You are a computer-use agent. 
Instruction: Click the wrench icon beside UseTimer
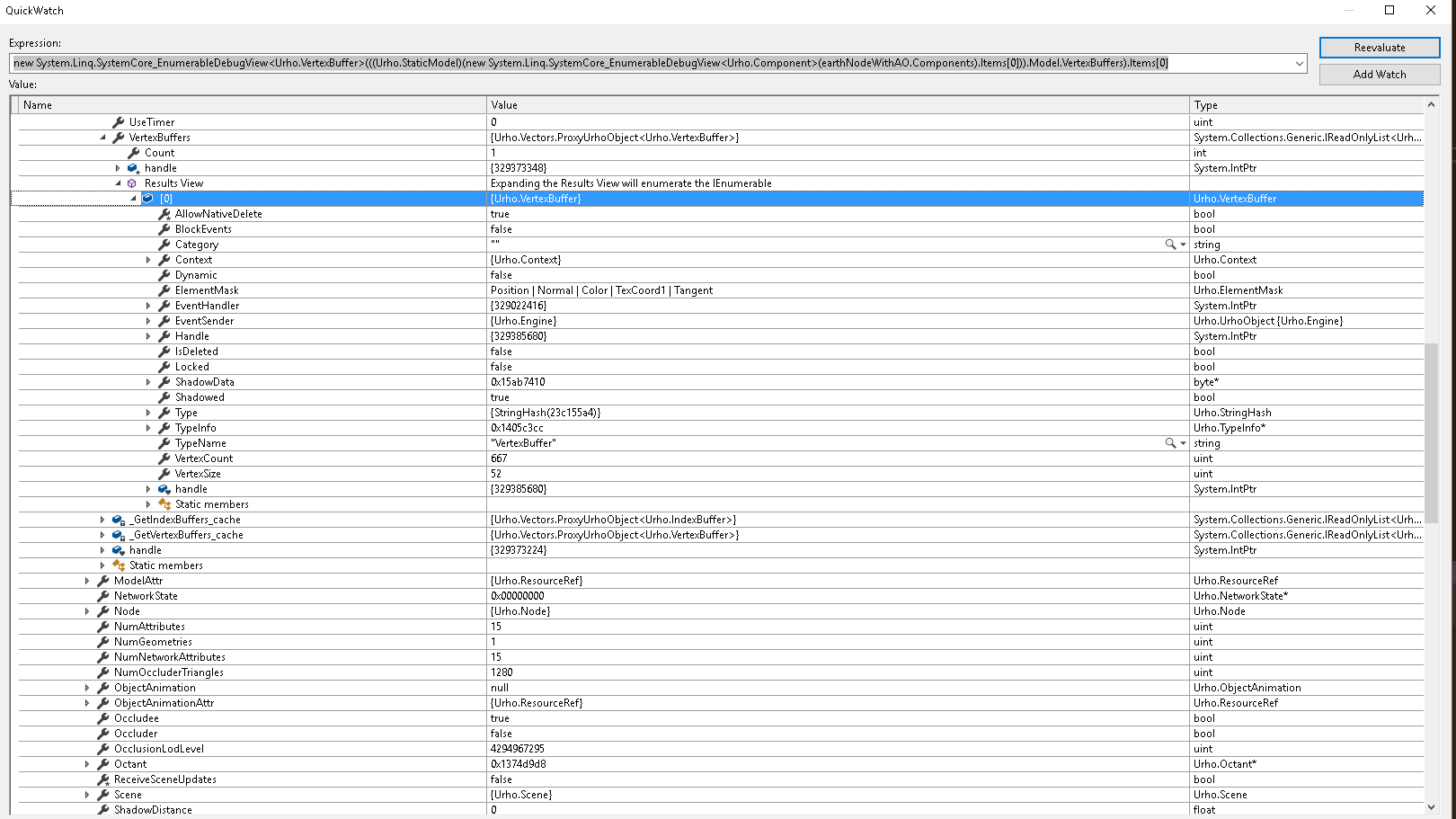(x=118, y=122)
